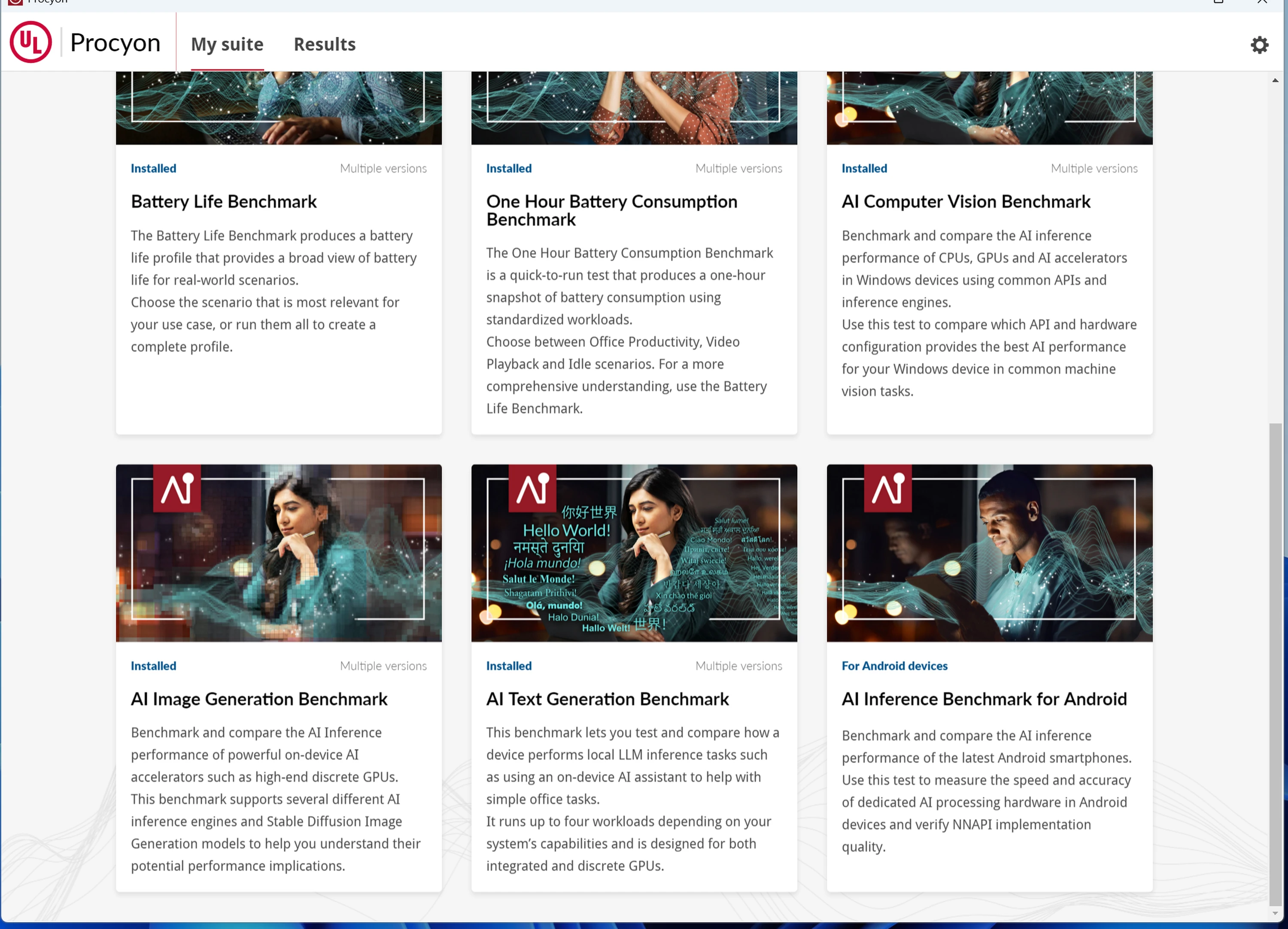Screen dimensions: 1288x929
Task: Click Multiple versions on AI Computer Vision card
Action: 1094,169
